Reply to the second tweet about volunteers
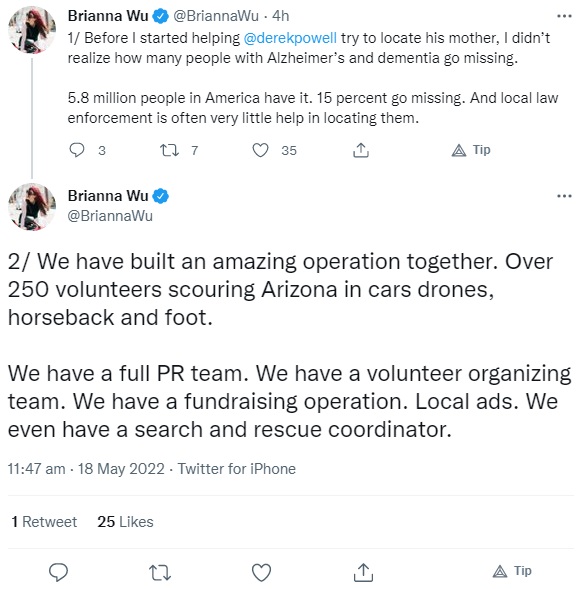 [59, 572]
